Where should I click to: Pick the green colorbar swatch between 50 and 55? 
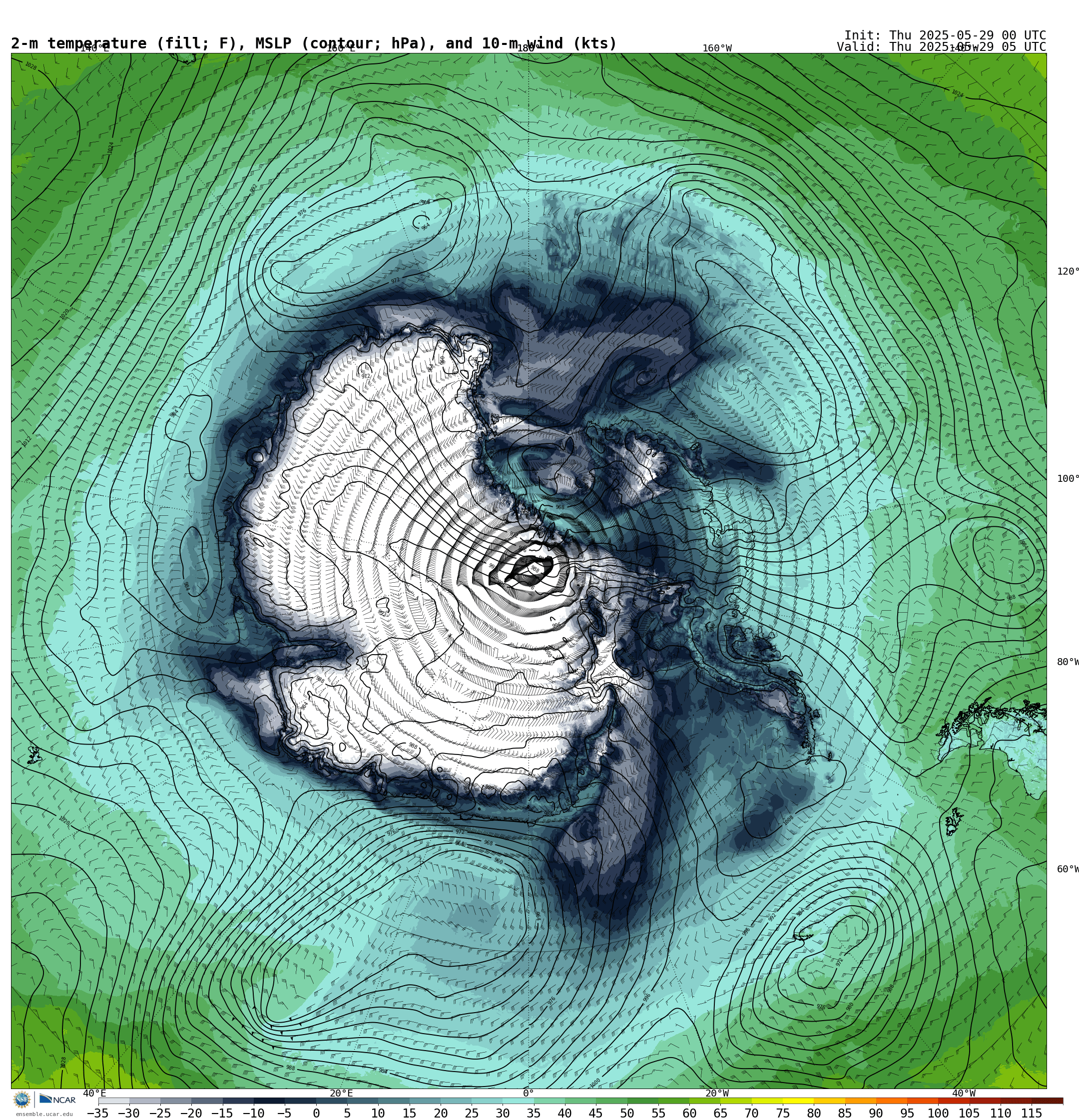643,1101
